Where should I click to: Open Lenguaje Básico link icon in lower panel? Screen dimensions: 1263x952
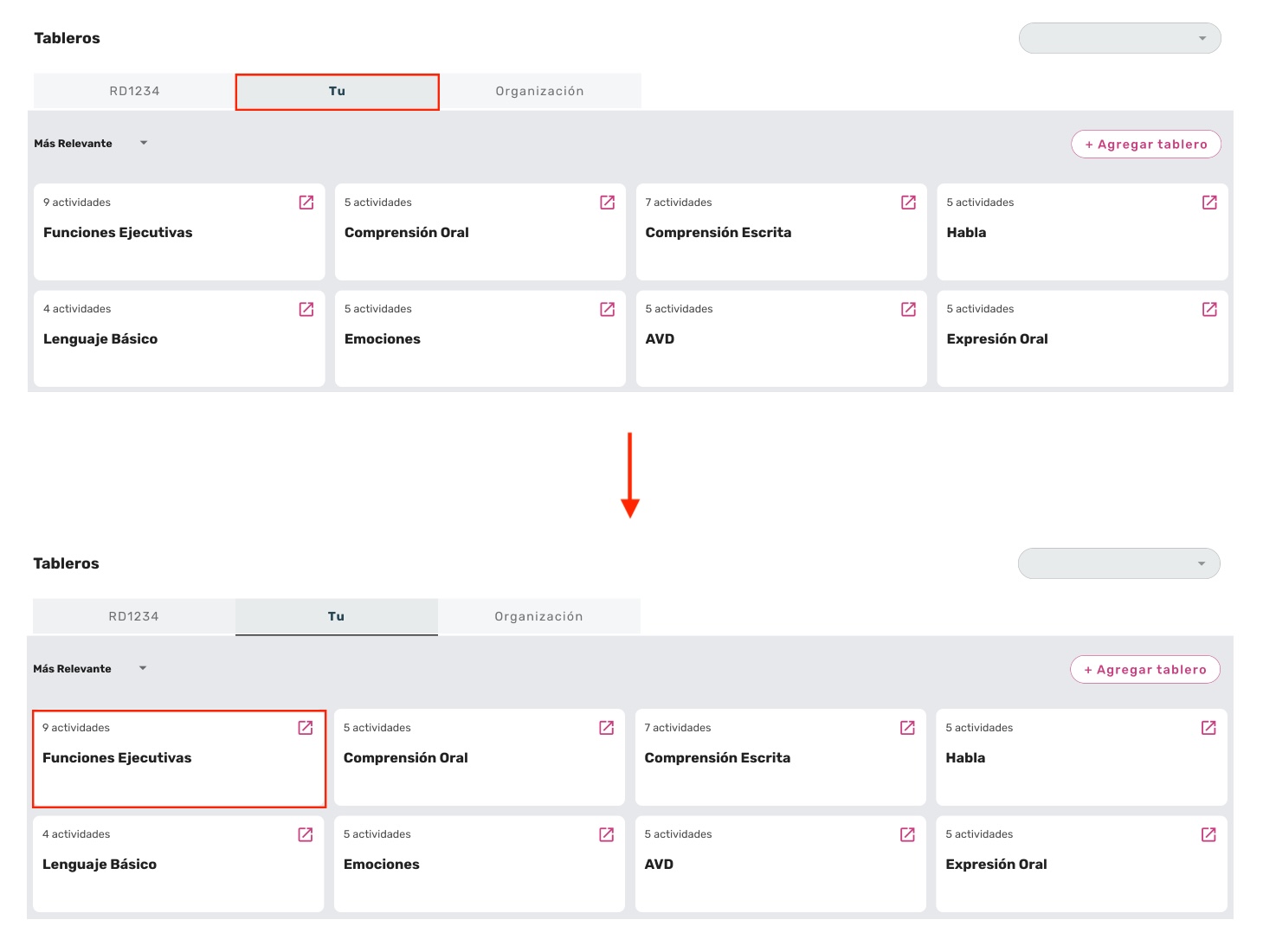[x=306, y=834]
